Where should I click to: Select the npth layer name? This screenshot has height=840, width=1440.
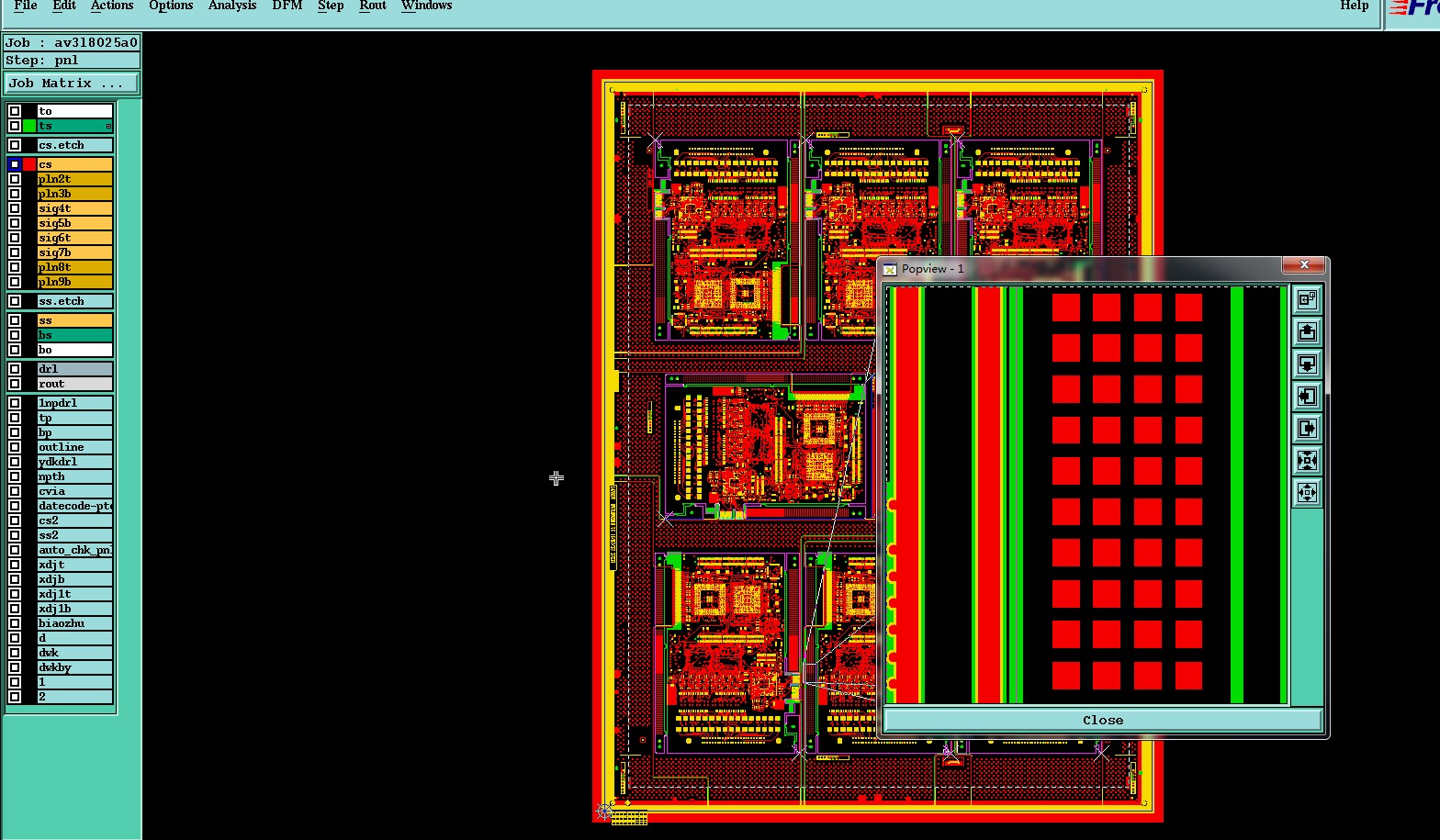pos(74,476)
